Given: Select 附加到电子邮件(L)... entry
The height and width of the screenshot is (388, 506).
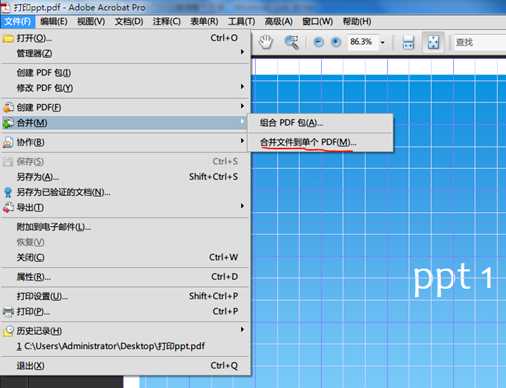Looking at the screenshot, I should 125,227.
